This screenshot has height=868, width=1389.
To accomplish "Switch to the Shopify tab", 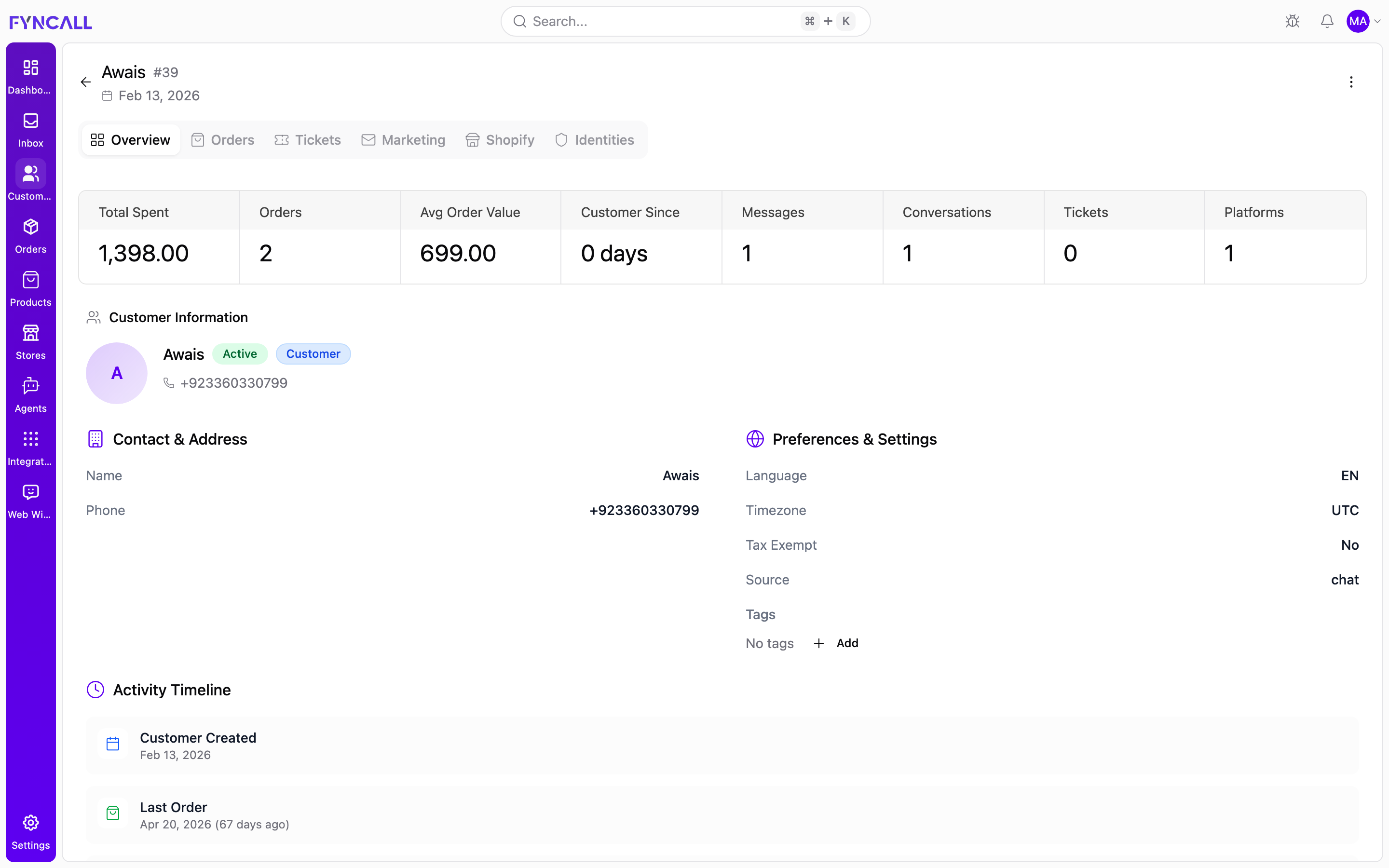I will (500, 140).
